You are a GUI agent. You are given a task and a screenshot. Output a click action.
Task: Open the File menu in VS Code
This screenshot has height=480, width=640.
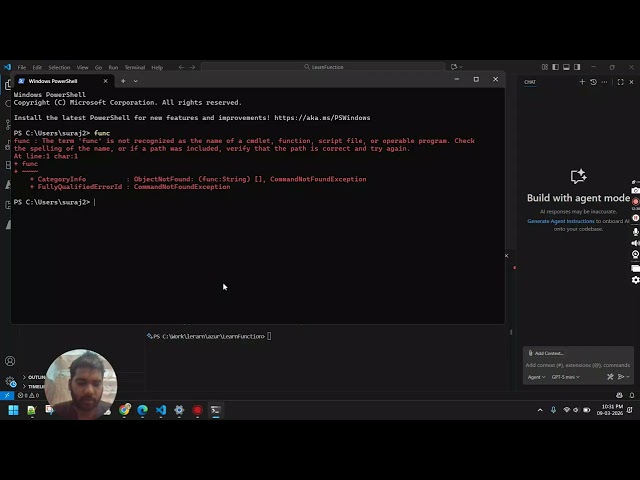point(22,67)
